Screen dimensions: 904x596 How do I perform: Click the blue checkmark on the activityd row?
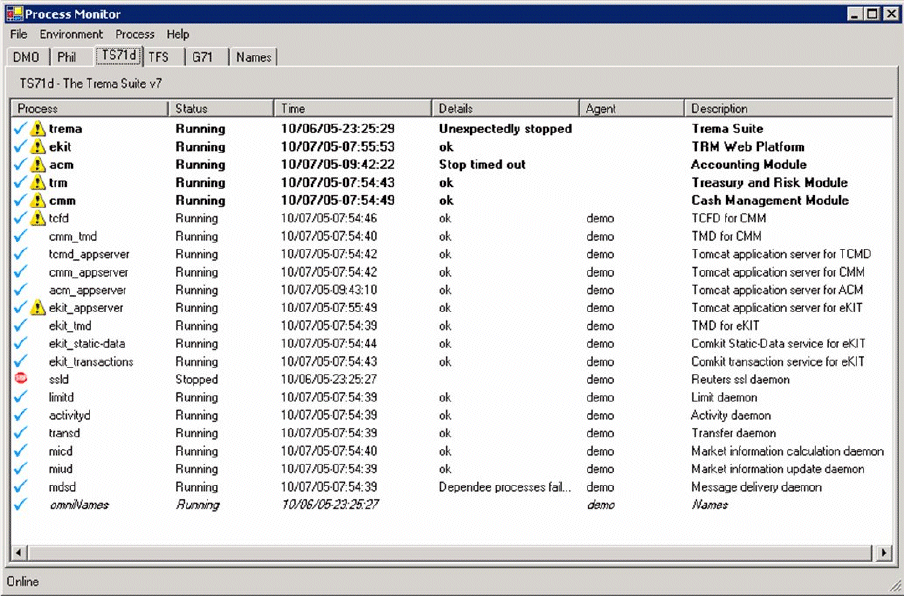pos(21,414)
